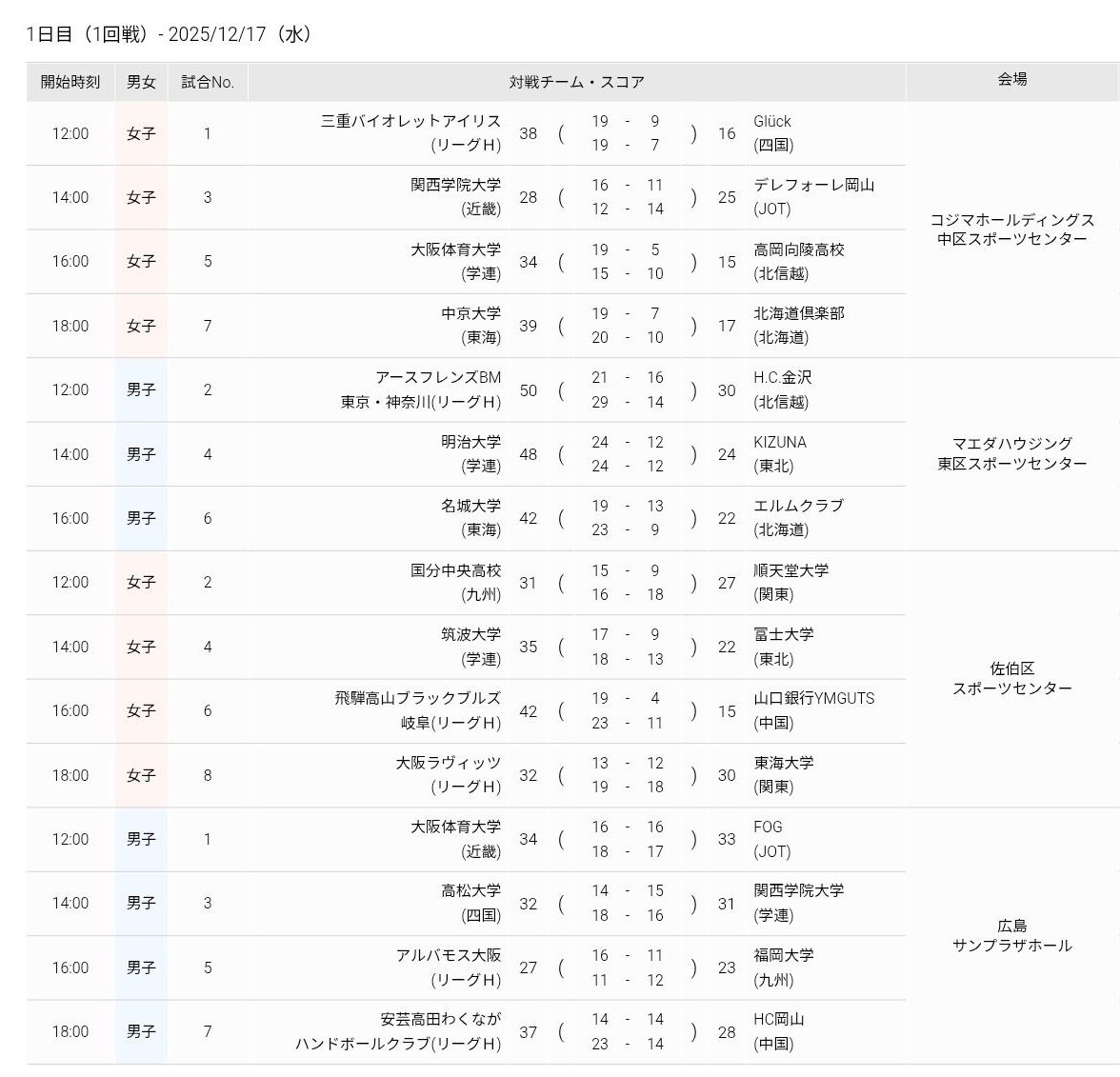Select the 広島サンプラザホール venue

tap(1011, 935)
